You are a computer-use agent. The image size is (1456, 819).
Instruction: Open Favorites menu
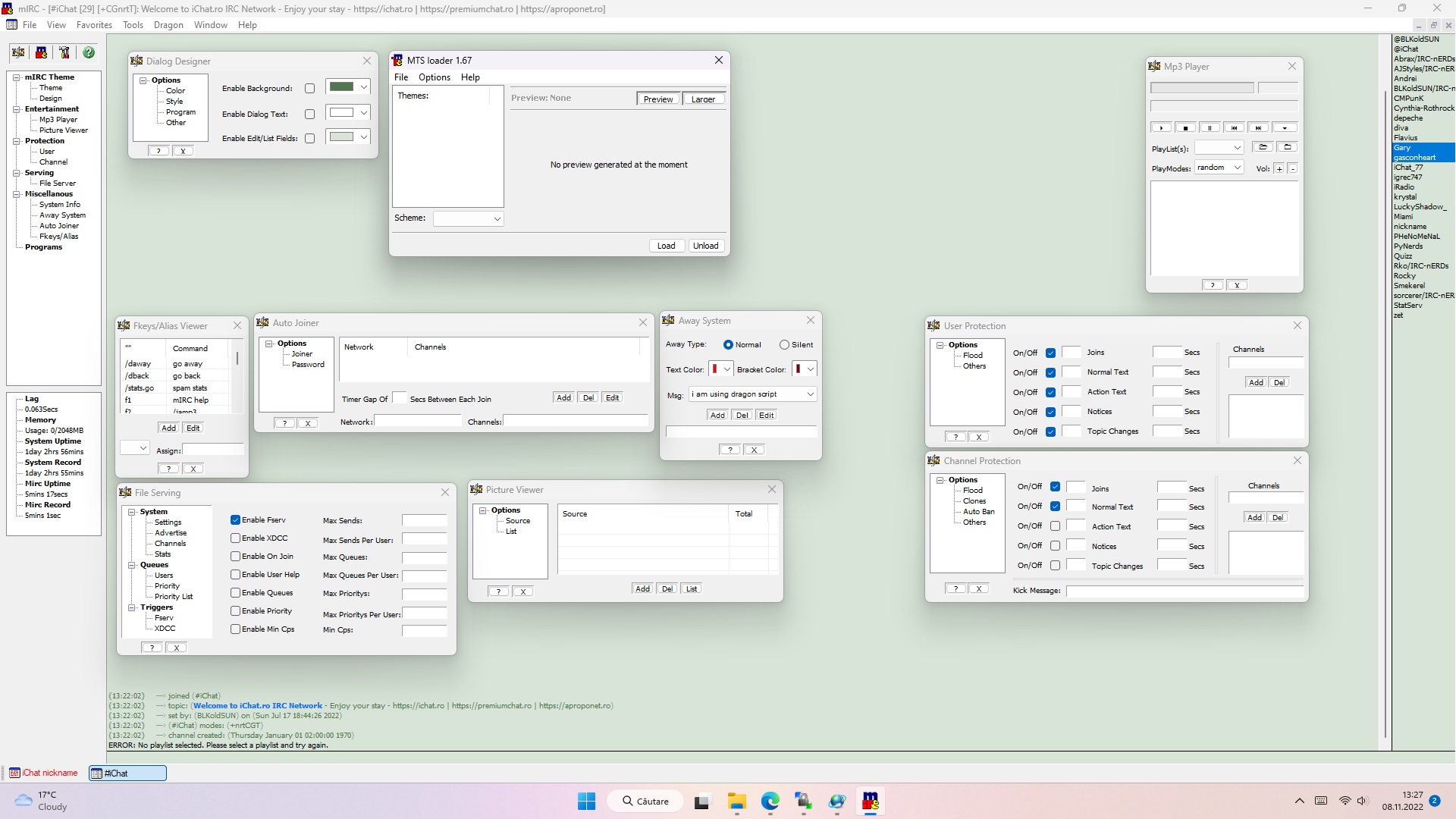94,25
